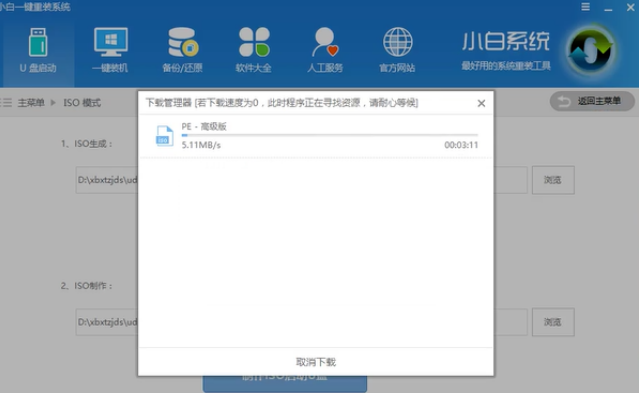Image resolution: width=639 pixels, height=393 pixels.
Task: Open 人工服务 manual support
Action: click(x=325, y=51)
